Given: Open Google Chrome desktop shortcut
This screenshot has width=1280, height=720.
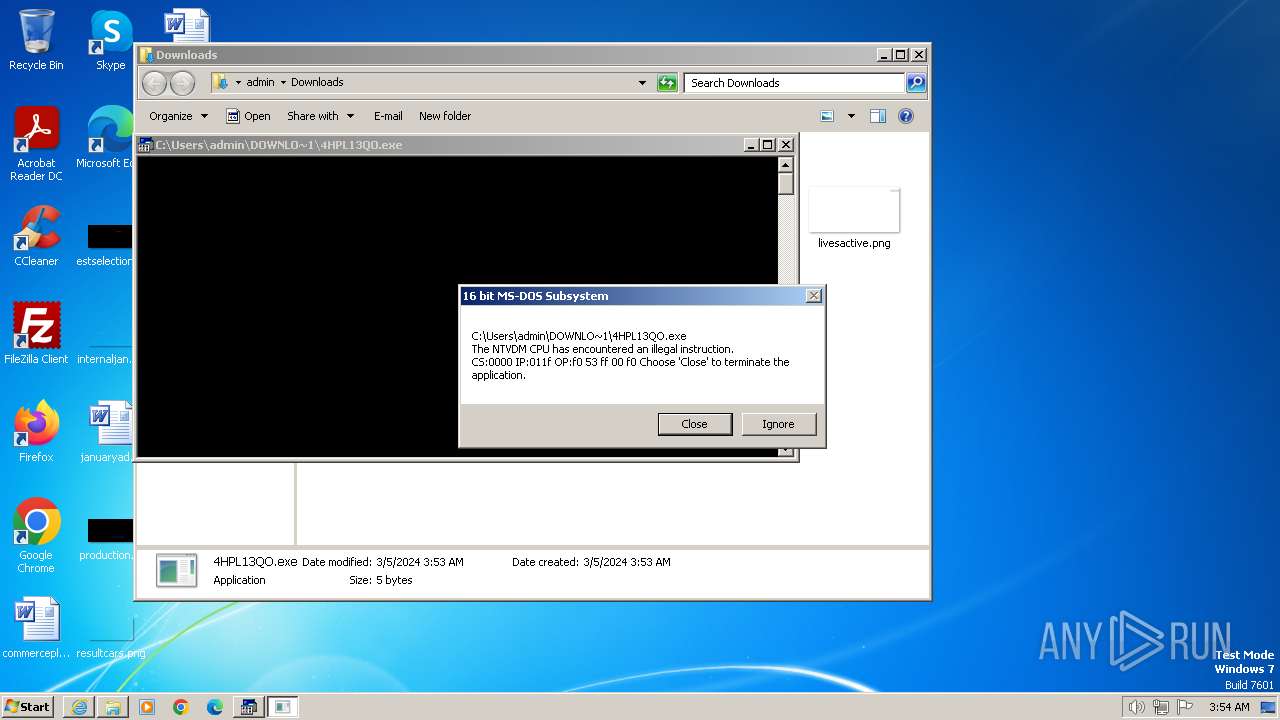Looking at the screenshot, I should [36, 535].
